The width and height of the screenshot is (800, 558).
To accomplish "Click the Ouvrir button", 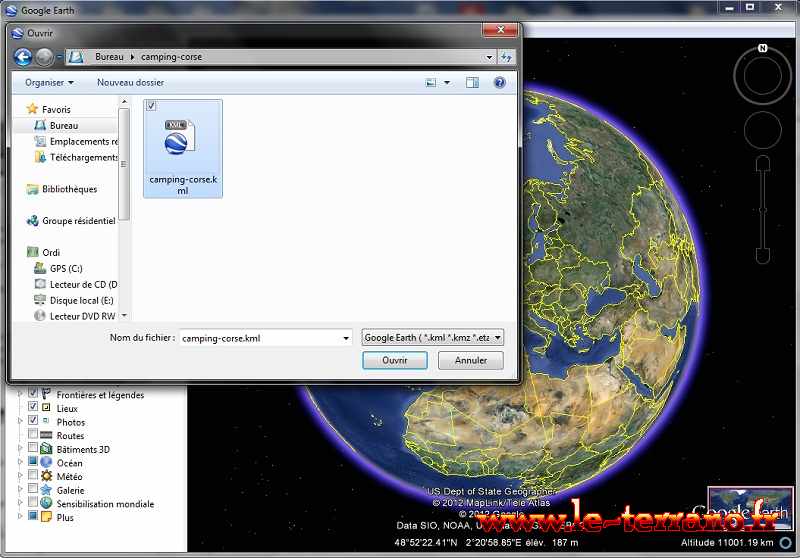I will (x=394, y=360).
